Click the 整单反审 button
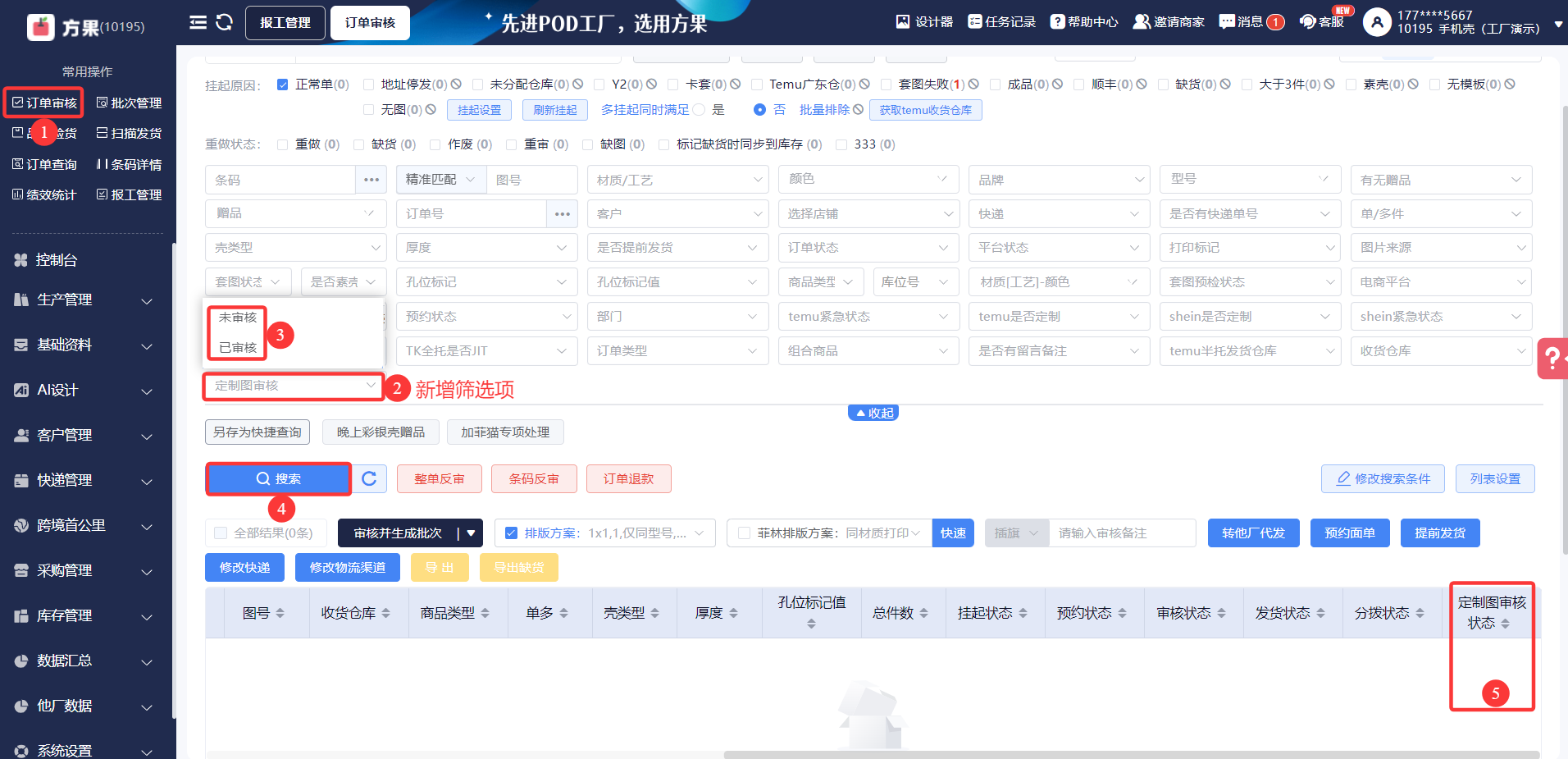1568x759 pixels. [439, 478]
